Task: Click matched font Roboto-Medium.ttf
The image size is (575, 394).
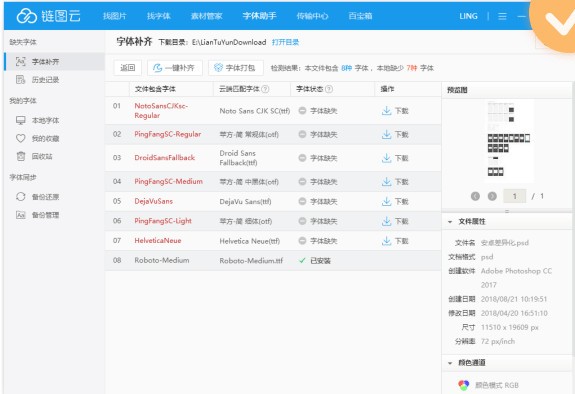Action: point(251,260)
